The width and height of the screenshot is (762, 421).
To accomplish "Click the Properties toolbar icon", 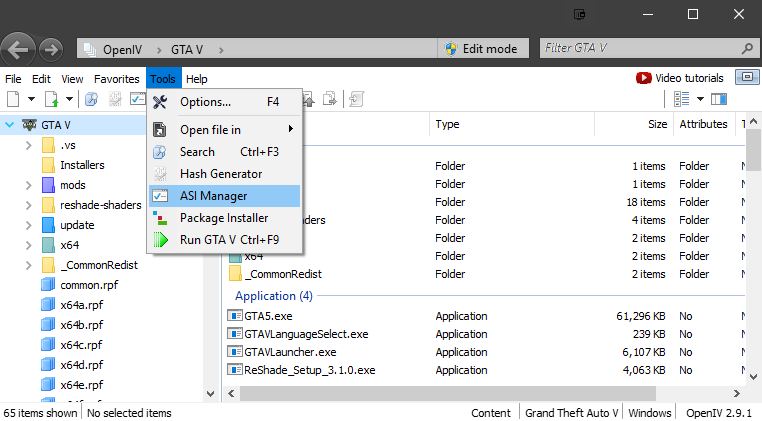I will pyautogui.click(x=356, y=99).
